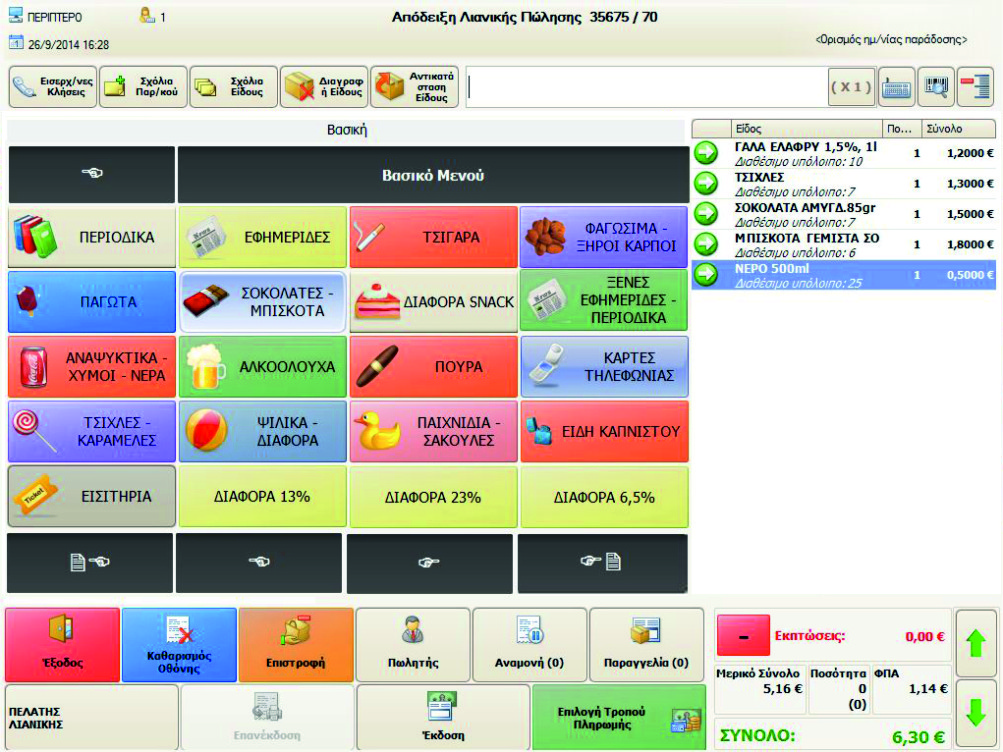Click the on-screen keyboard icon

click(x=897, y=88)
